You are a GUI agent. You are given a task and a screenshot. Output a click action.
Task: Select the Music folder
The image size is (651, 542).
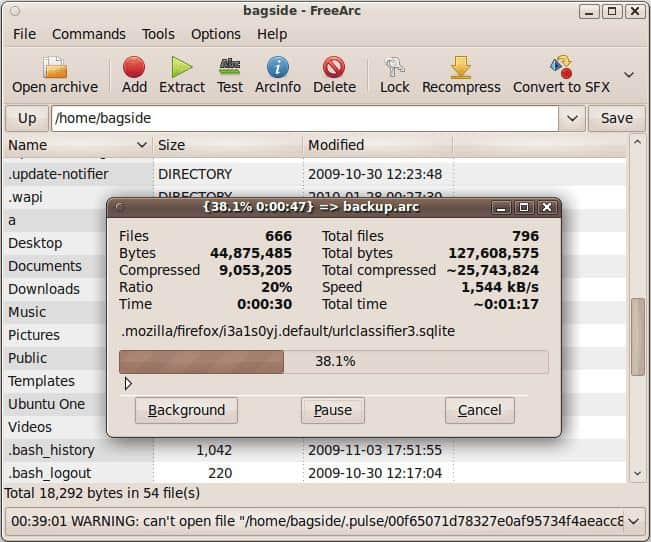(27, 312)
